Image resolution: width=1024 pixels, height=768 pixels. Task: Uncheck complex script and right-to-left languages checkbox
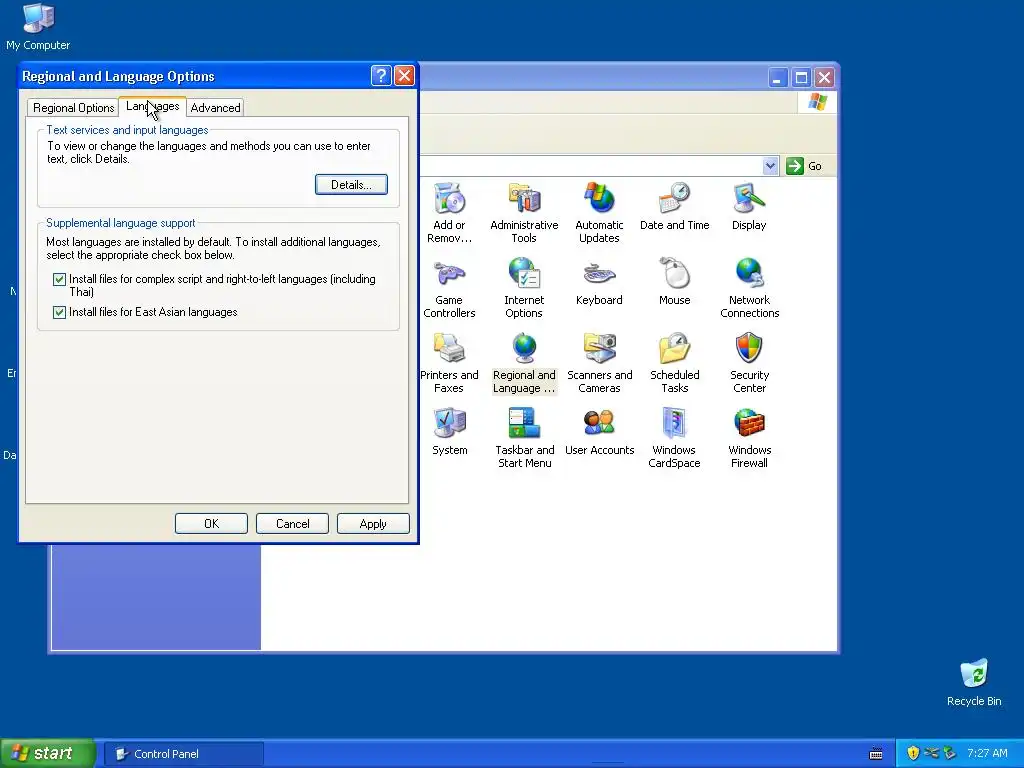click(x=59, y=280)
